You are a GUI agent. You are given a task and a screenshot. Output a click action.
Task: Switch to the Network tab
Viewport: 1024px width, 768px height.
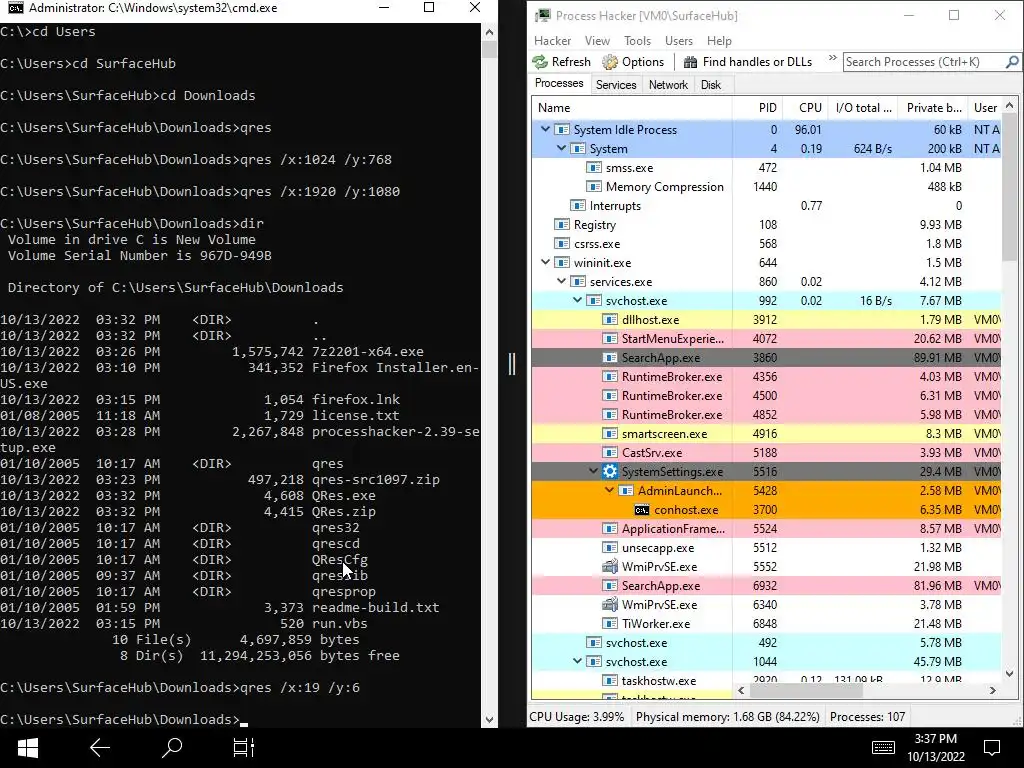click(668, 85)
